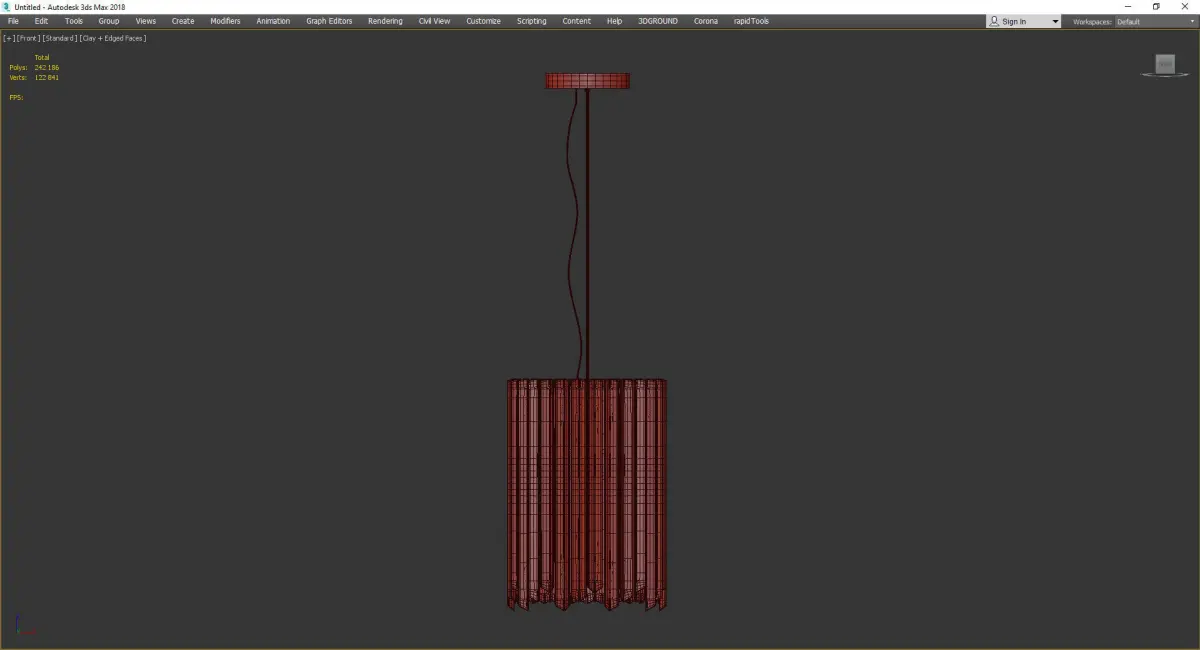Restore down the 3ds Max window

[x=1156, y=7]
